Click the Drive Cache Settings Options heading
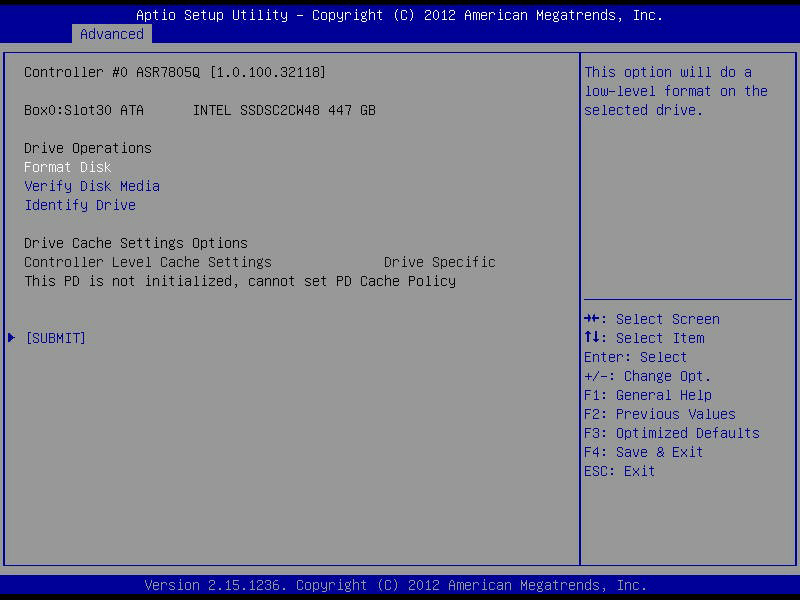Screen dimensions: 800x600 (136, 243)
